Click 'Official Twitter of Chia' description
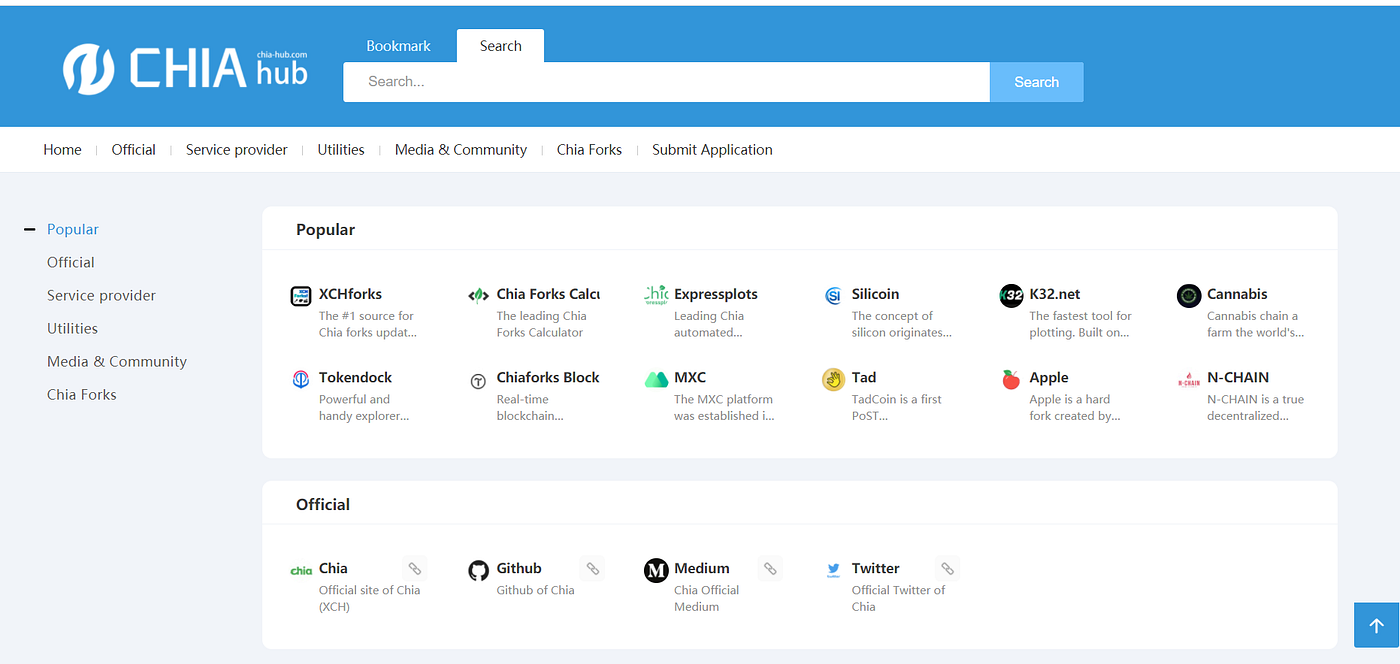Image resolution: width=1400 pixels, height=664 pixels. pyautogui.click(x=898, y=598)
